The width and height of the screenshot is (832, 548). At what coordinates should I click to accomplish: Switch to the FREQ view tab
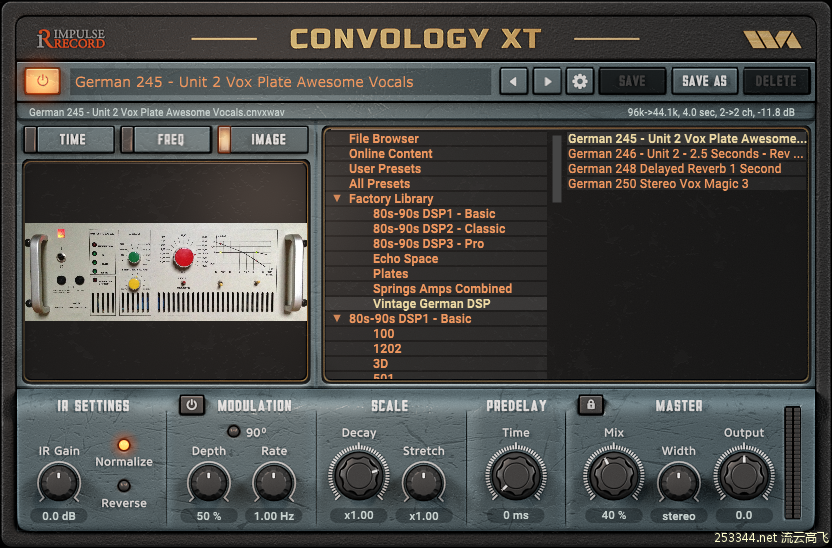point(166,140)
